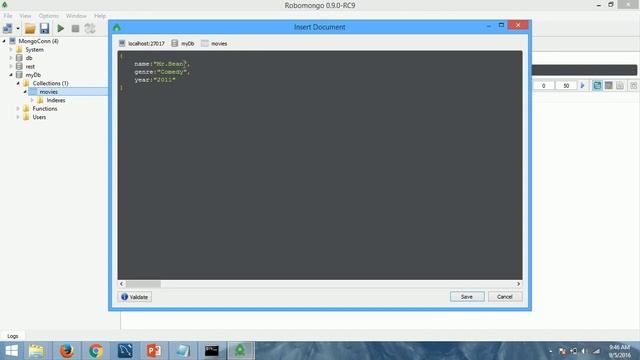This screenshot has width=640, height=360.
Task: Select the MongoConn (4) tree item
Action: pos(38,41)
